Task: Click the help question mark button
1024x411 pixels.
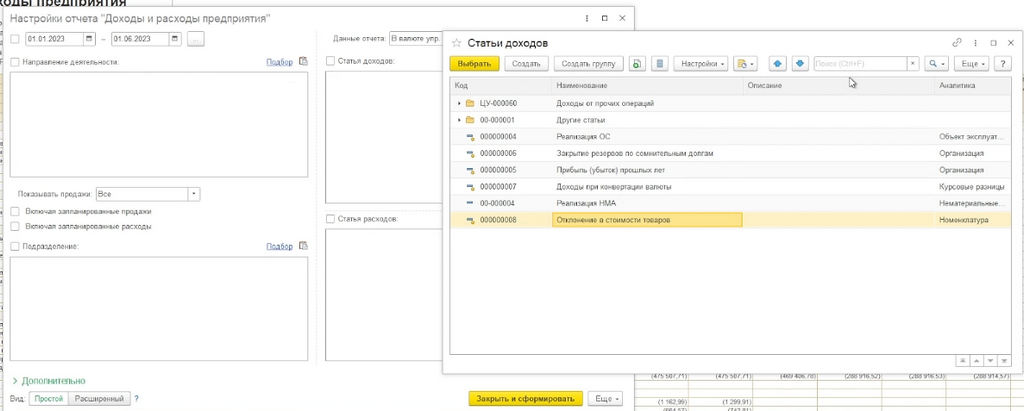Action: coord(1002,63)
